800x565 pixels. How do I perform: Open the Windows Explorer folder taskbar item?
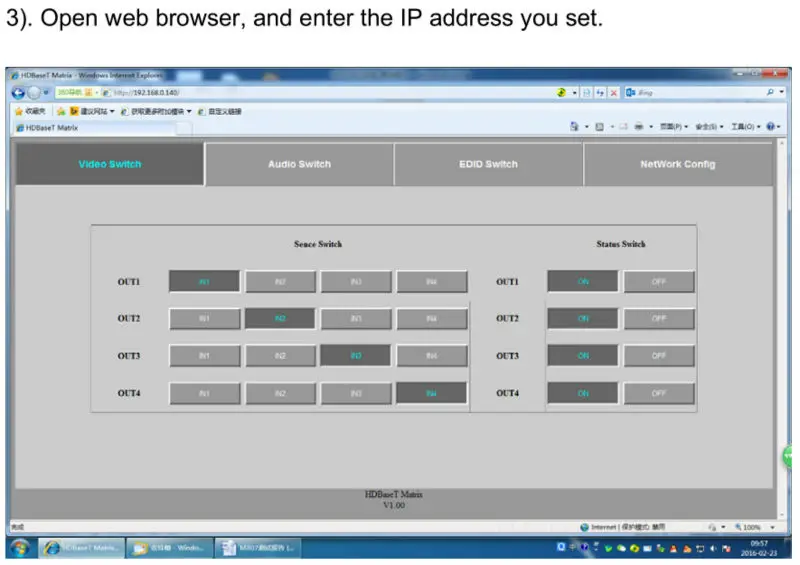(x=169, y=548)
